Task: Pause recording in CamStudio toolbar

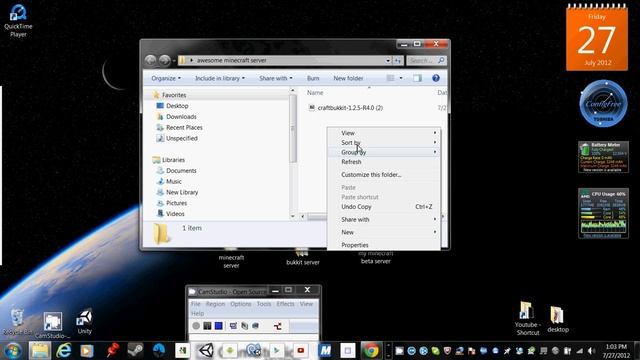Action: pyautogui.click(x=207, y=326)
